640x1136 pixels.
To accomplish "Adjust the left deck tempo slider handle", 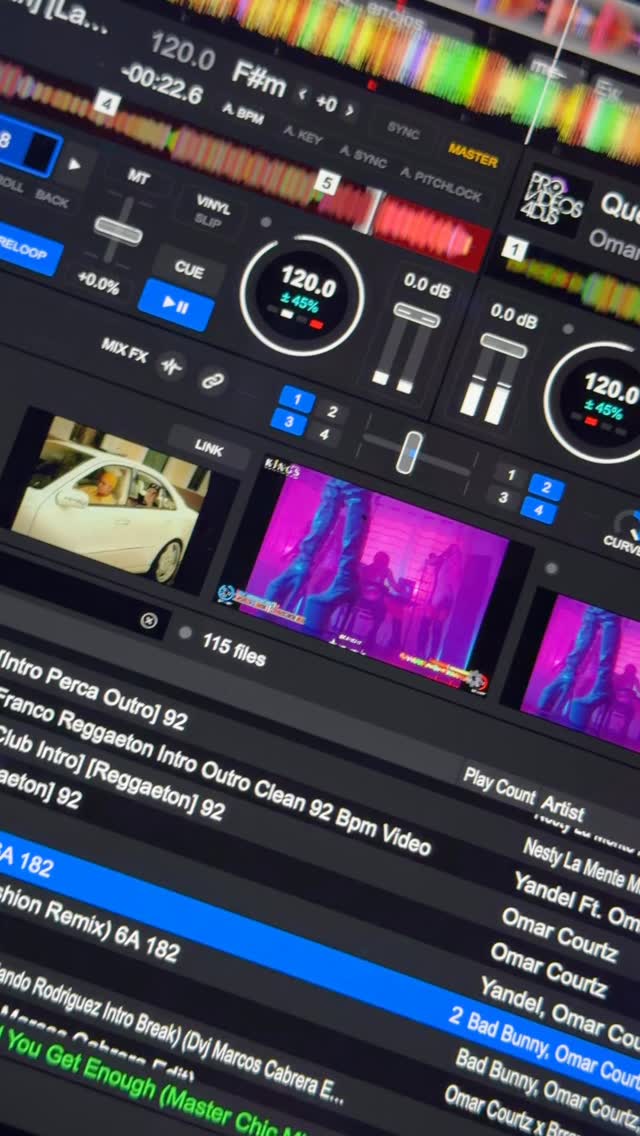I will pyautogui.click(x=118, y=230).
